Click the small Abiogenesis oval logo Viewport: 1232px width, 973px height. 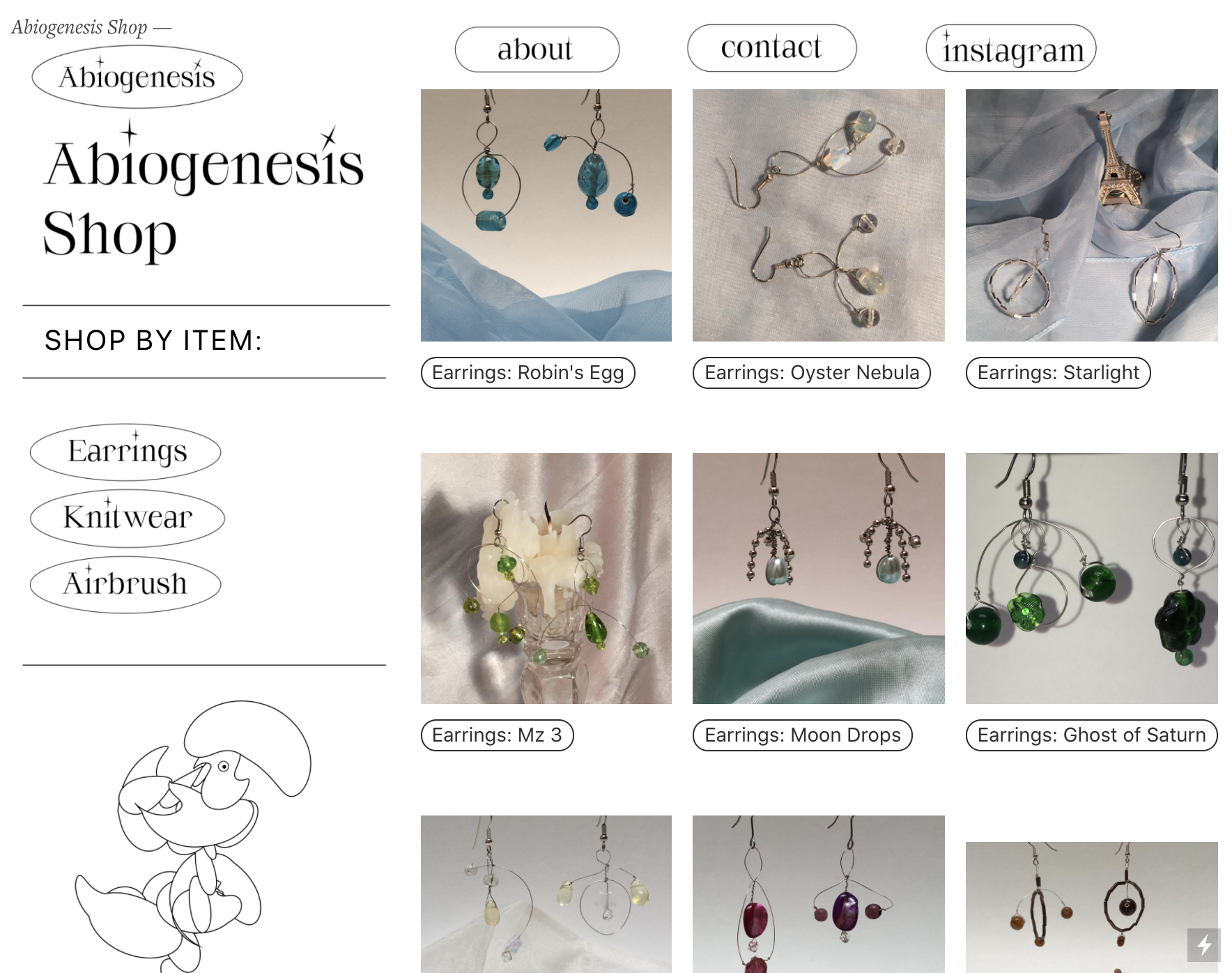tap(137, 77)
